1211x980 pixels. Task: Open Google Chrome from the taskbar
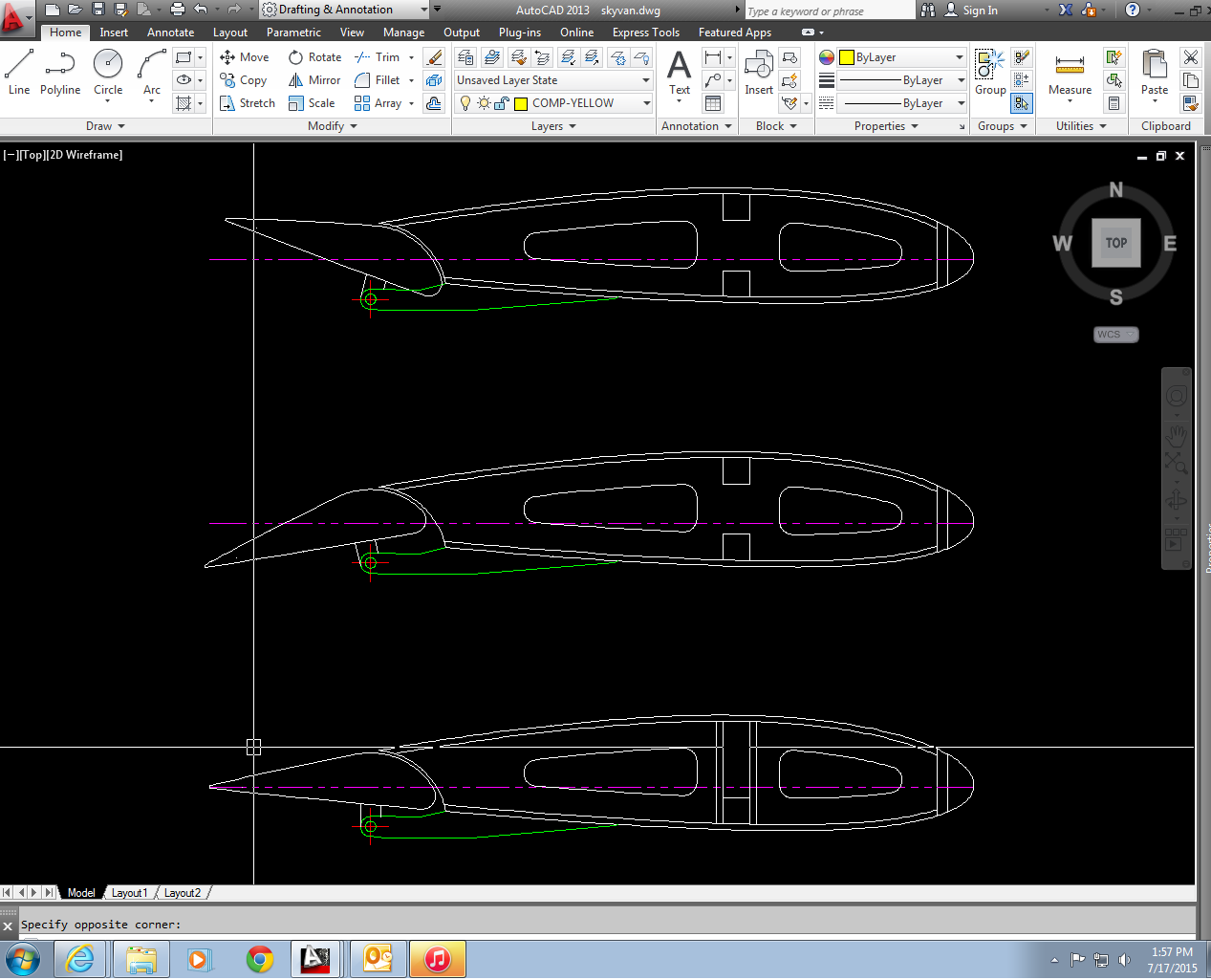tap(259, 959)
